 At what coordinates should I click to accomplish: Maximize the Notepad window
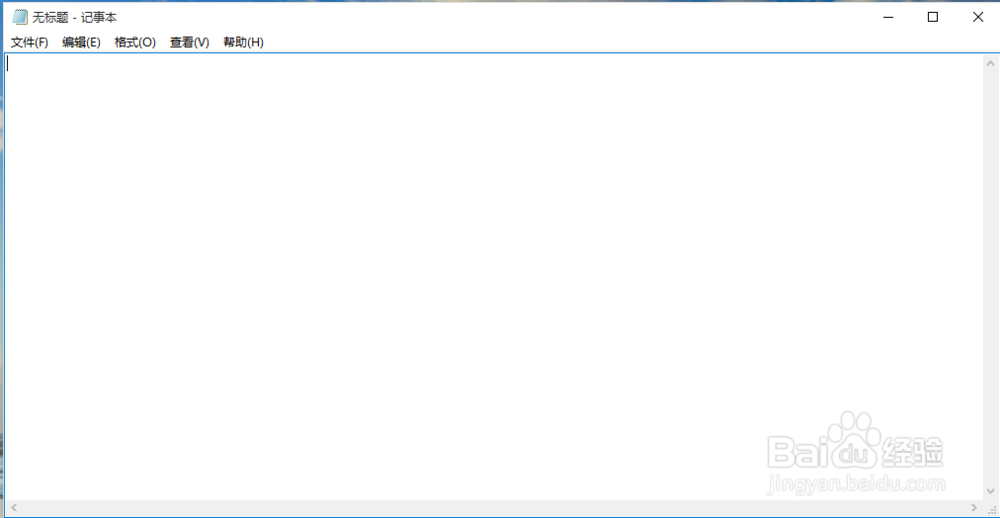tap(932, 17)
